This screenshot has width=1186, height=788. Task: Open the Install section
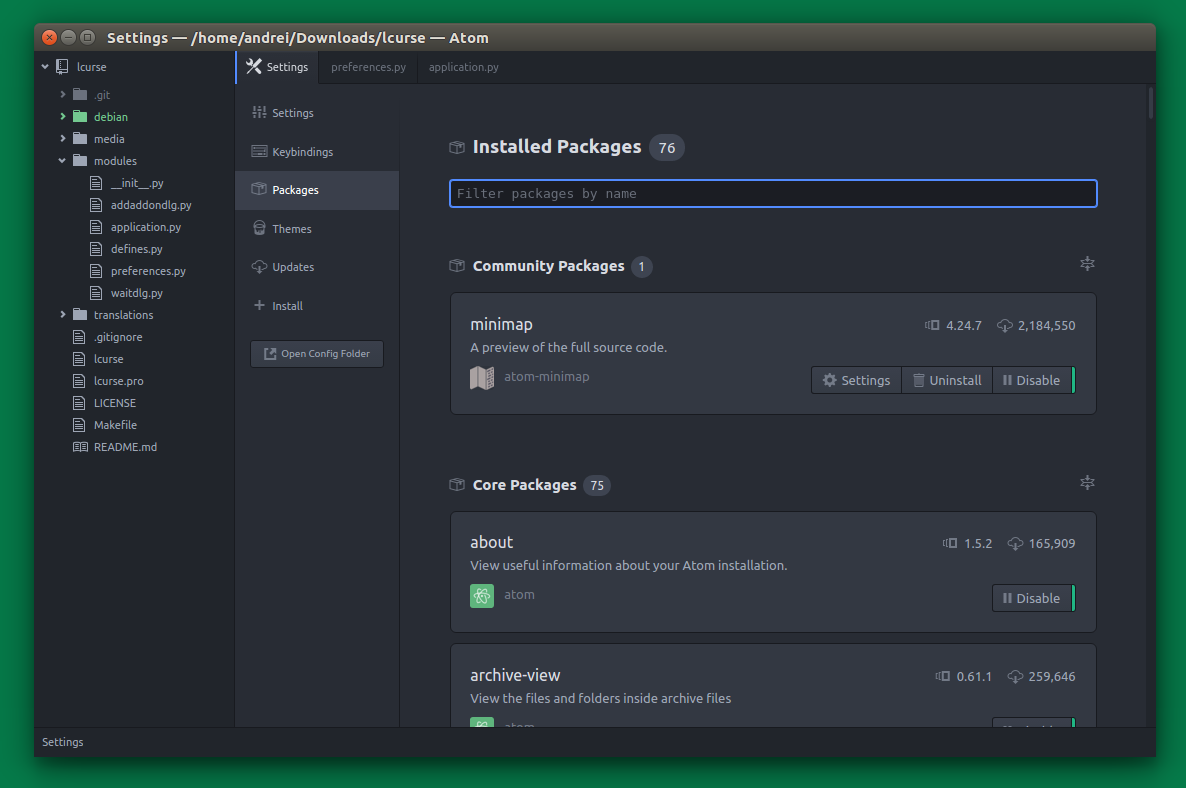[x=317, y=306]
